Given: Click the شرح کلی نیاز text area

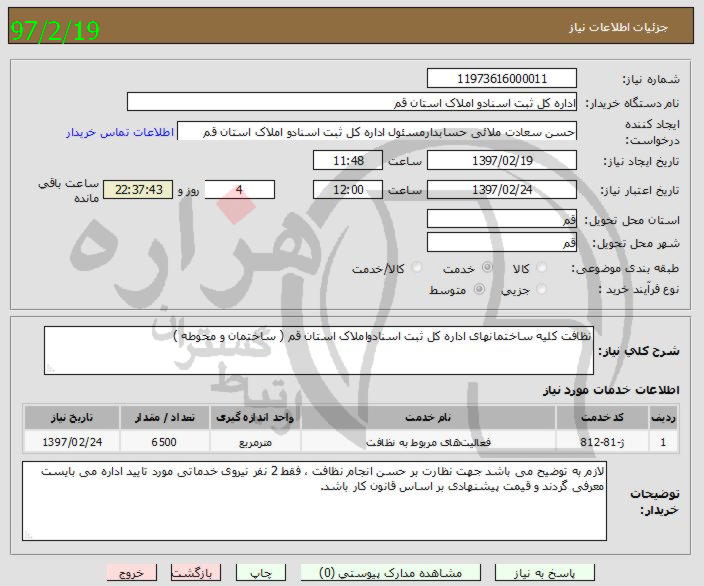Looking at the screenshot, I should (319, 351).
